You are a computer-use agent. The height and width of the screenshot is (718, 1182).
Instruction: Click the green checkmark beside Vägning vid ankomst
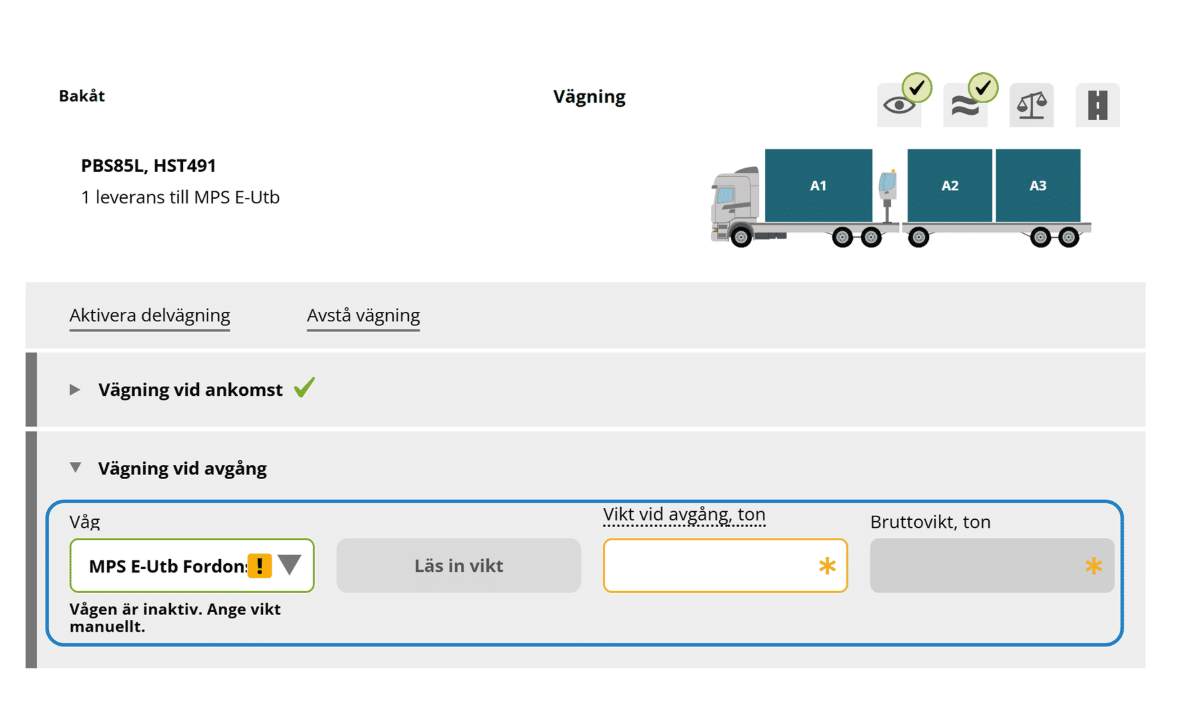(305, 388)
